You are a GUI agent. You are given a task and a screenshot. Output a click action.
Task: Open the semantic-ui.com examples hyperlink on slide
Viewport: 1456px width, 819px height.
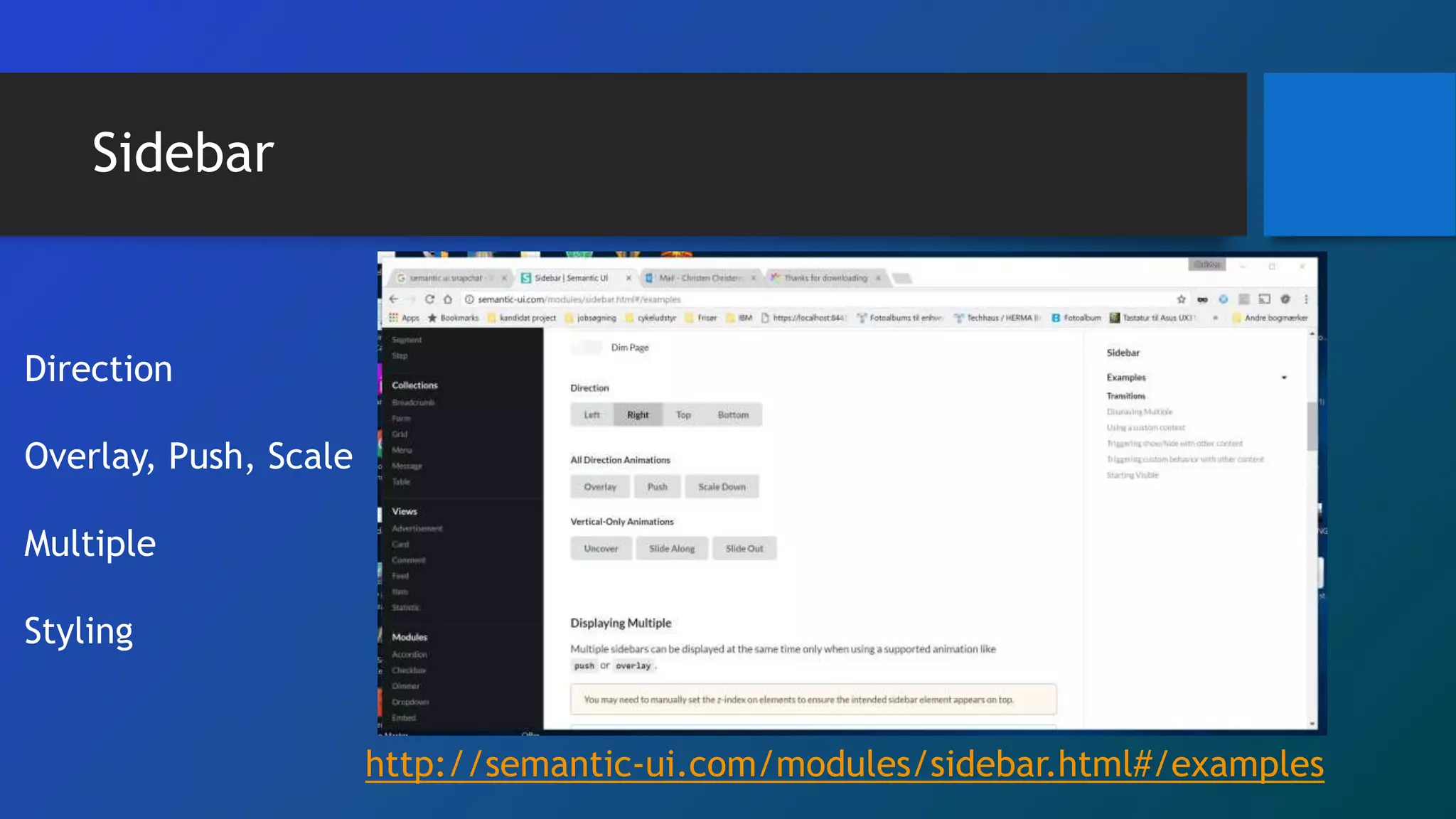coord(845,764)
